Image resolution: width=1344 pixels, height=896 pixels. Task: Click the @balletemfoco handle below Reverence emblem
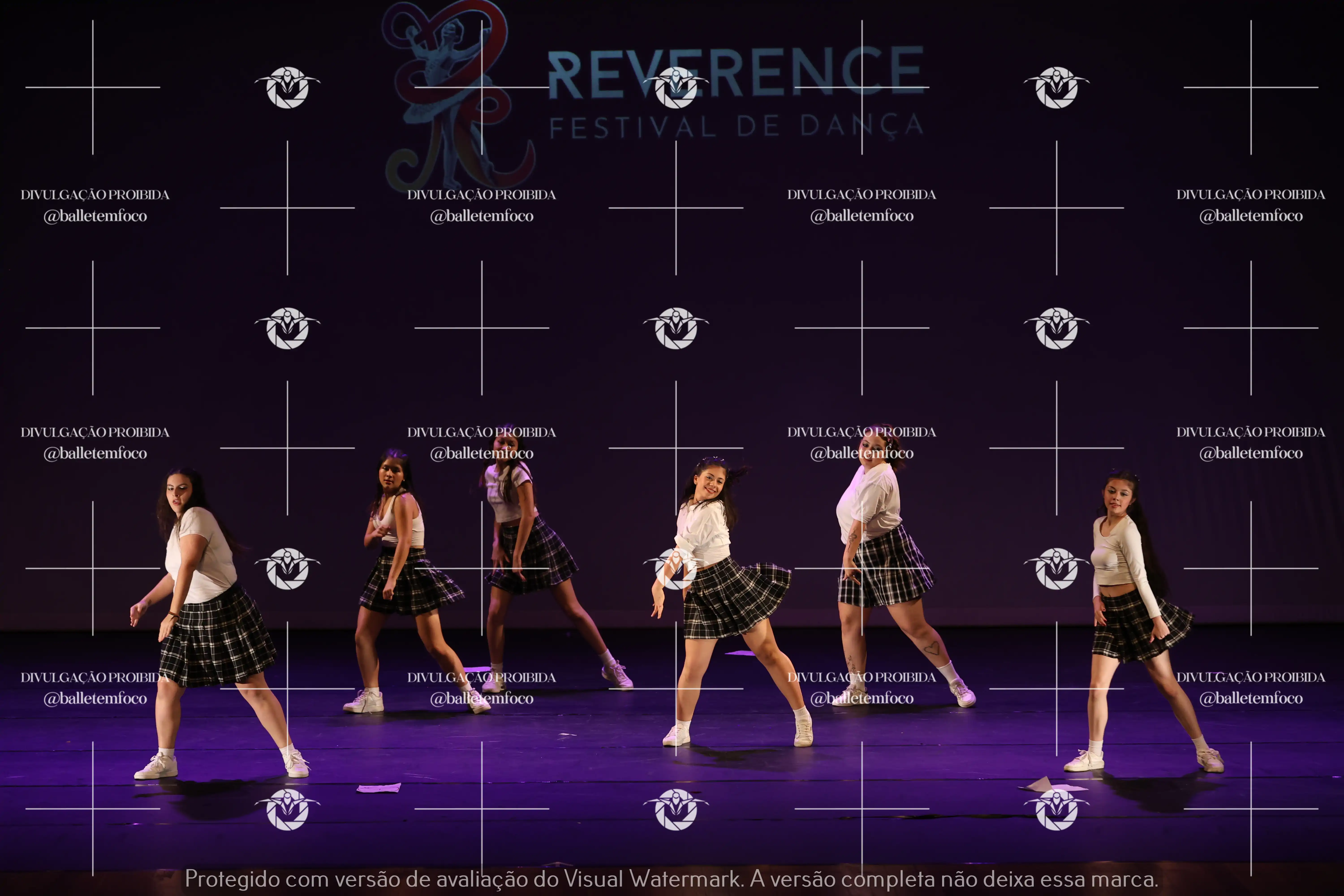tap(482, 216)
